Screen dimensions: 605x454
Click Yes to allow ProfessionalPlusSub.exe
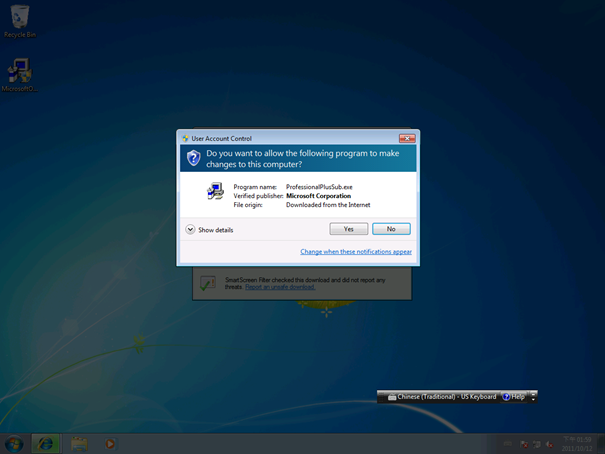pyautogui.click(x=348, y=229)
